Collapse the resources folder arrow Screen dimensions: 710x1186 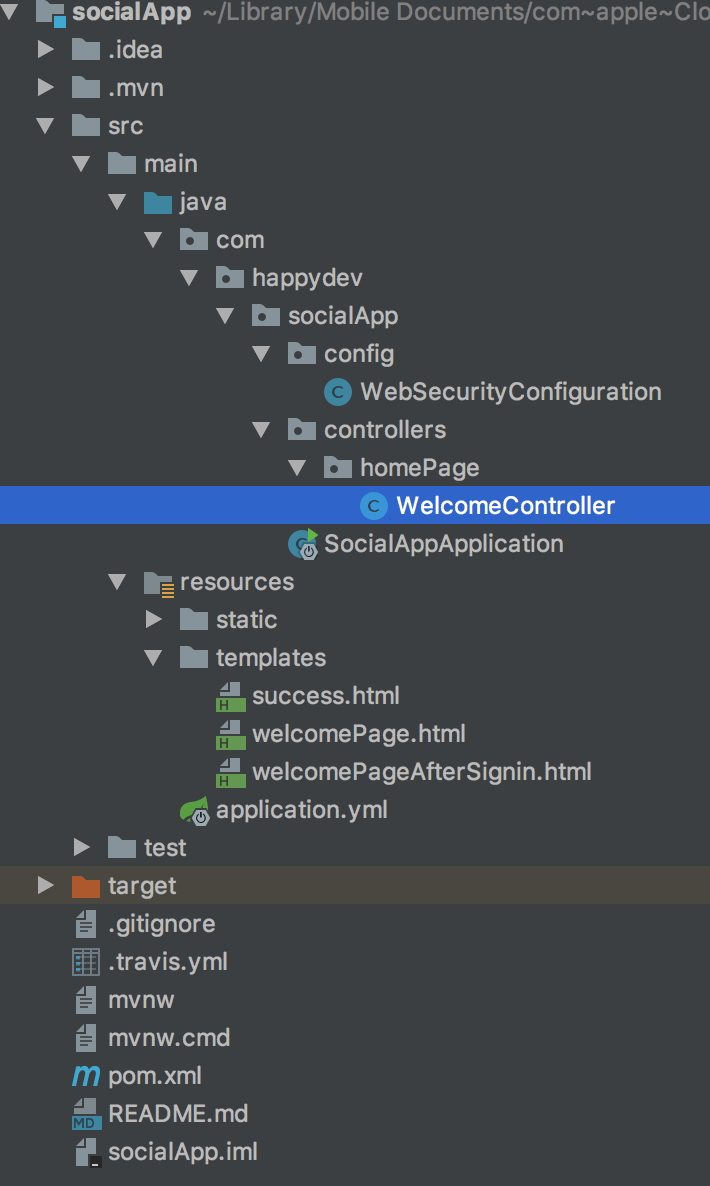118,582
